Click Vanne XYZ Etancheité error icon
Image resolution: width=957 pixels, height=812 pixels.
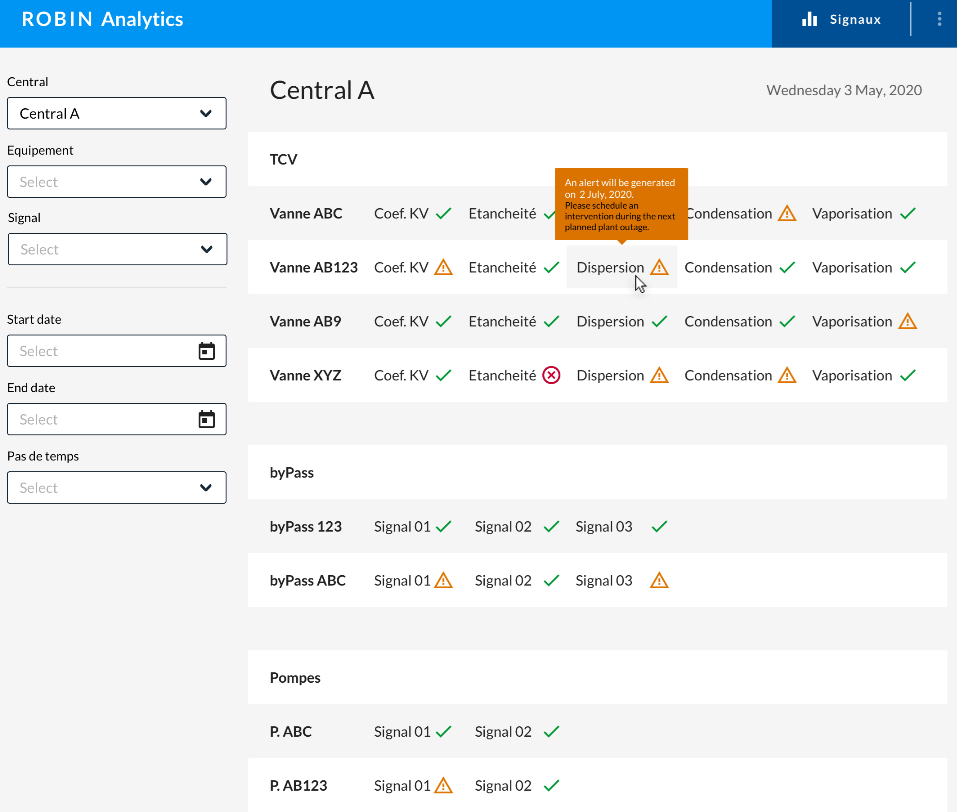[x=552, y=375]
